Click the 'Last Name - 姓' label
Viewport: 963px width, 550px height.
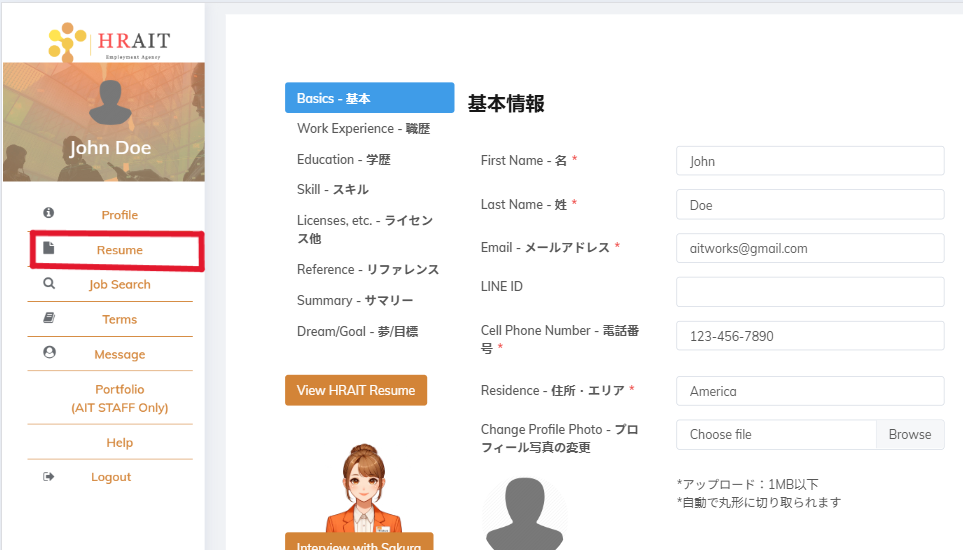tap(524, 204)
